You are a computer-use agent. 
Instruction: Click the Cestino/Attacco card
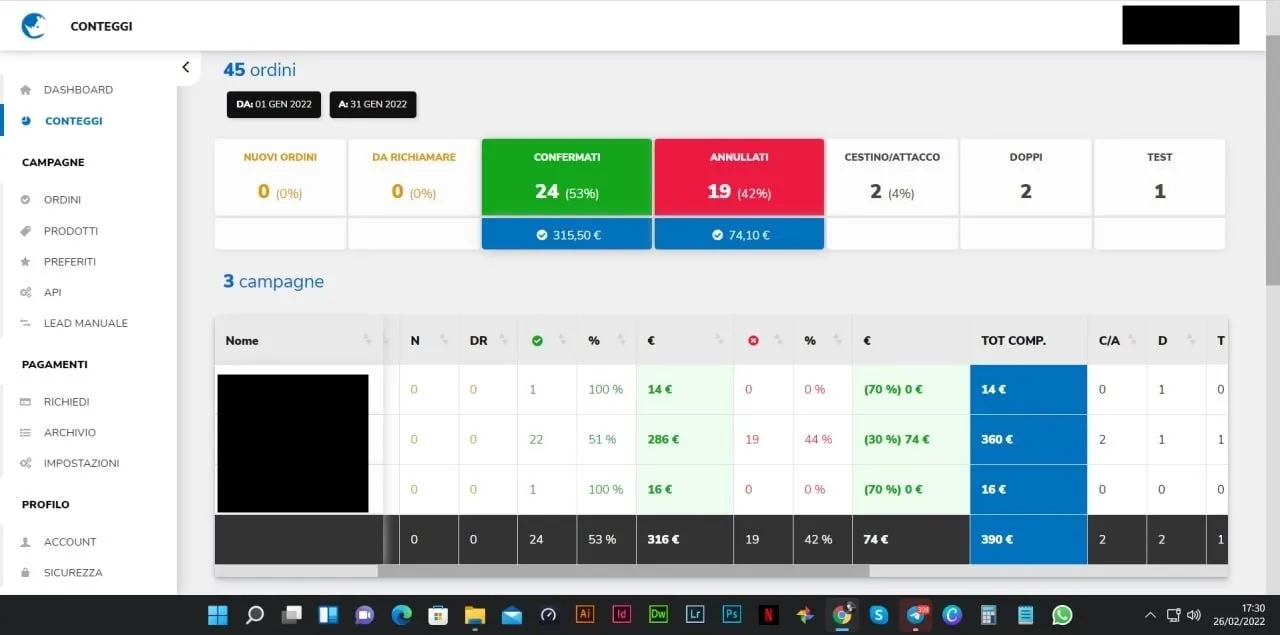click(x=892, y=177)
